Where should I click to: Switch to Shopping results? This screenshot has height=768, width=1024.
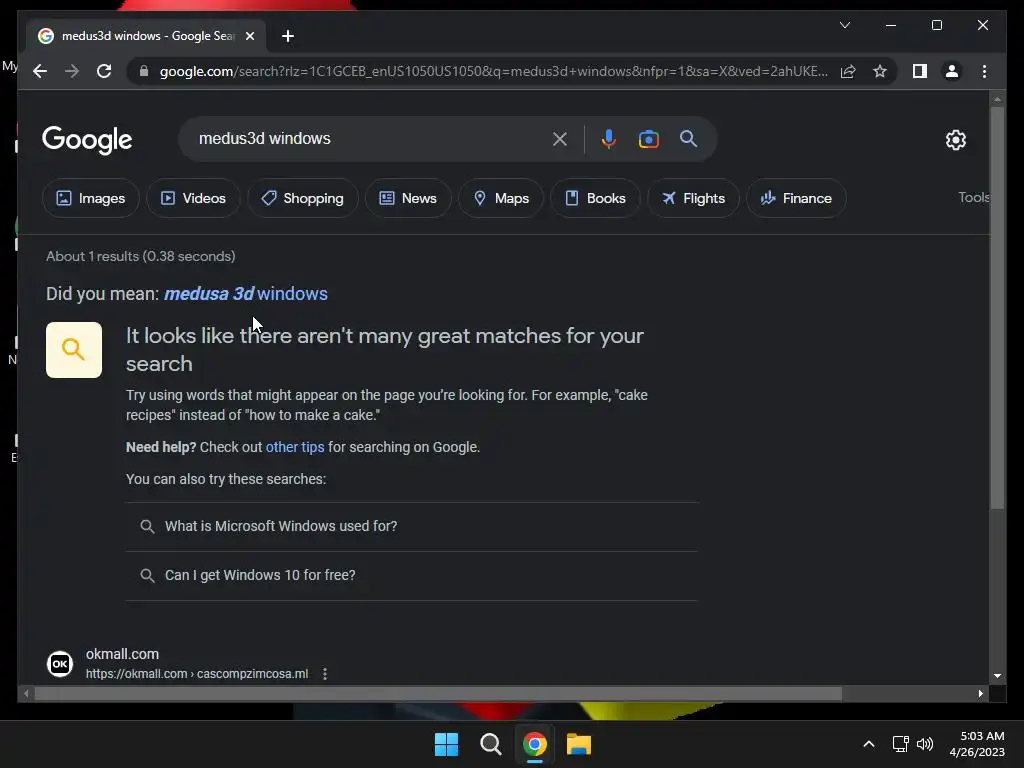tap(302, 198)
